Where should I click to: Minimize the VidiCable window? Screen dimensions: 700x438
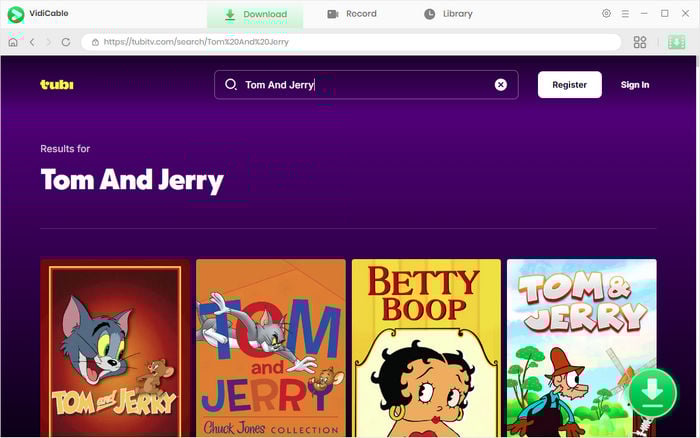(x=644, y=13)
